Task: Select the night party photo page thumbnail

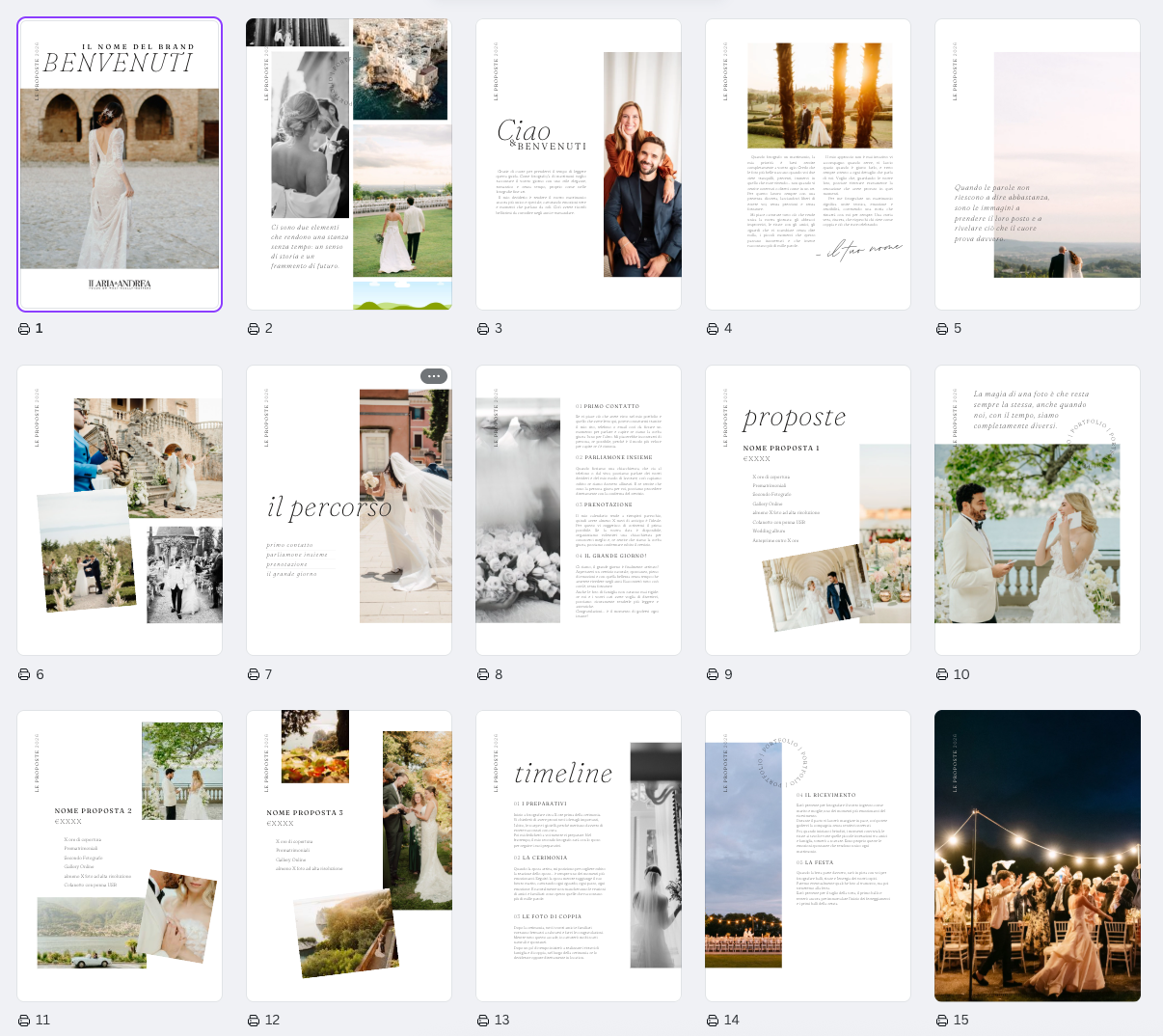Action: tap(1038, 857)
